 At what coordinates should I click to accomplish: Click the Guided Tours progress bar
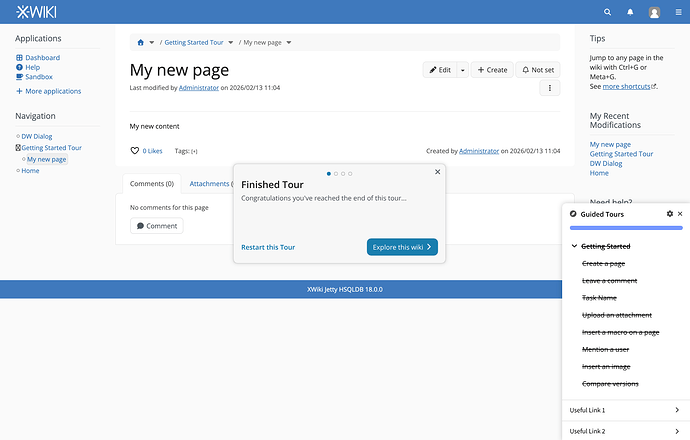[626, 228]
